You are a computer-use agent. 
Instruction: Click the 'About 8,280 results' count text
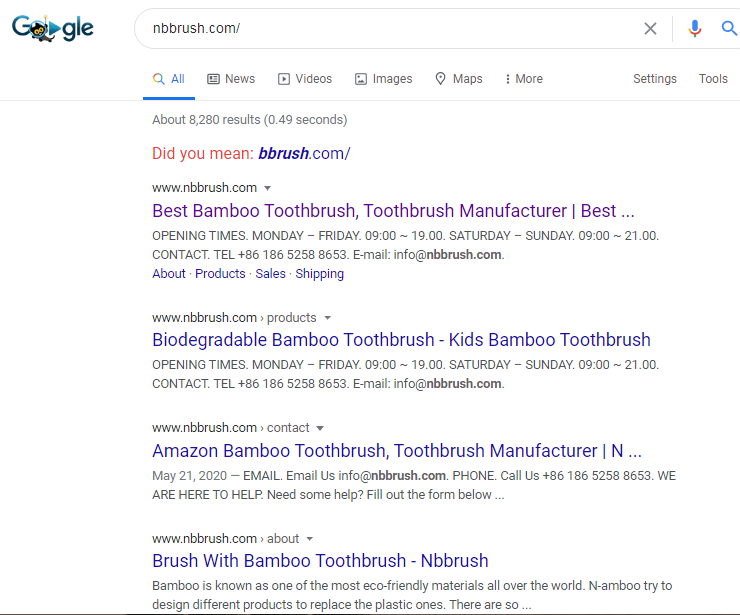250,120
